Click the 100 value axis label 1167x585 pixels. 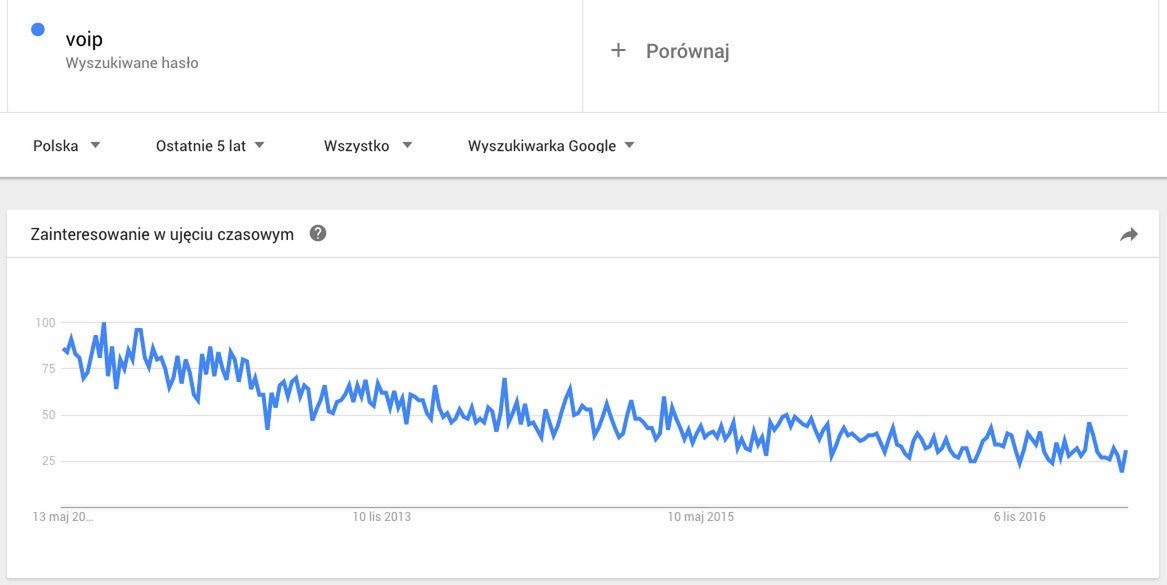coord(45,322)
